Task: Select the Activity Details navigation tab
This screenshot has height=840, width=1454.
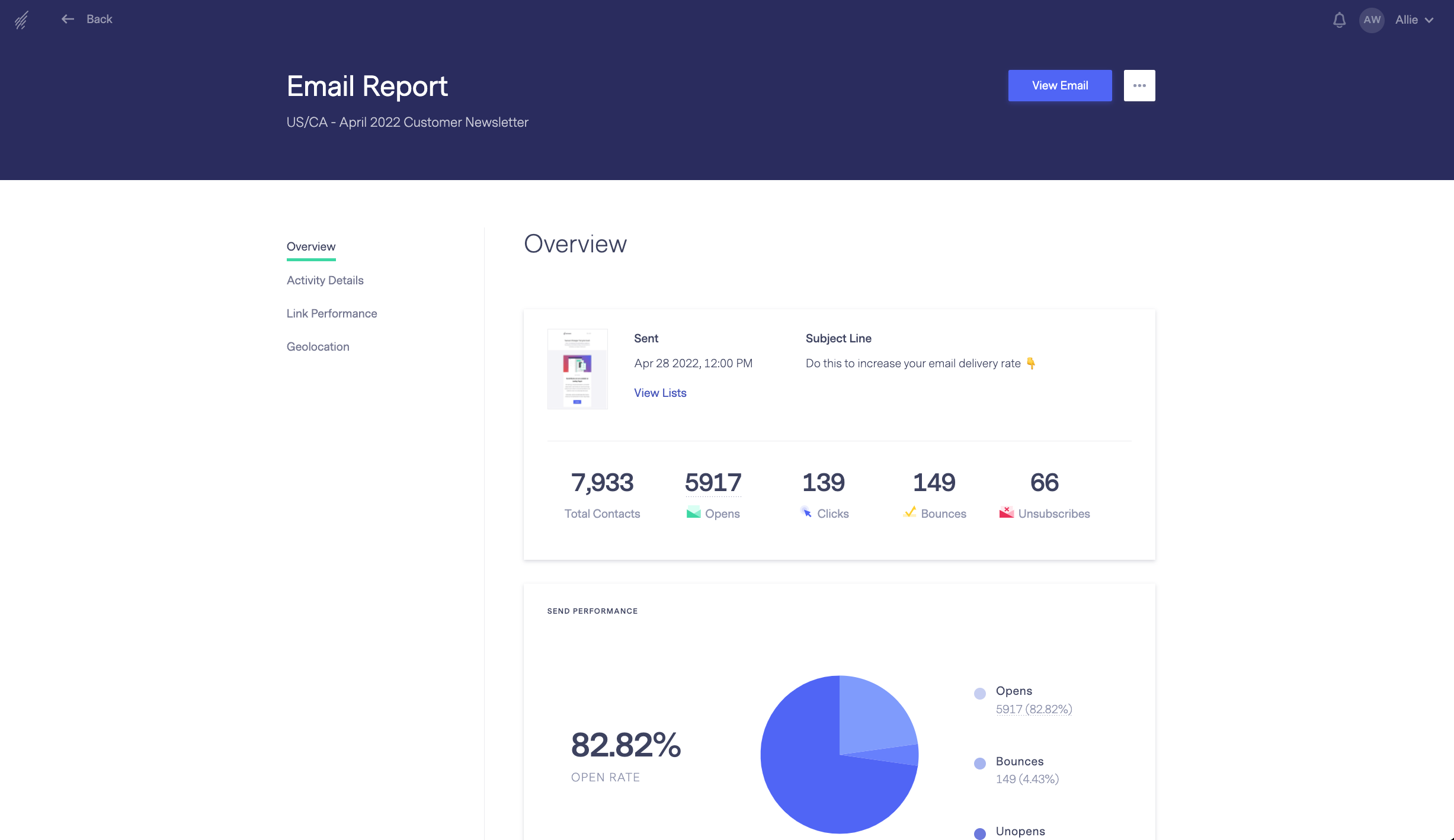Action: (x=325, y=279)
